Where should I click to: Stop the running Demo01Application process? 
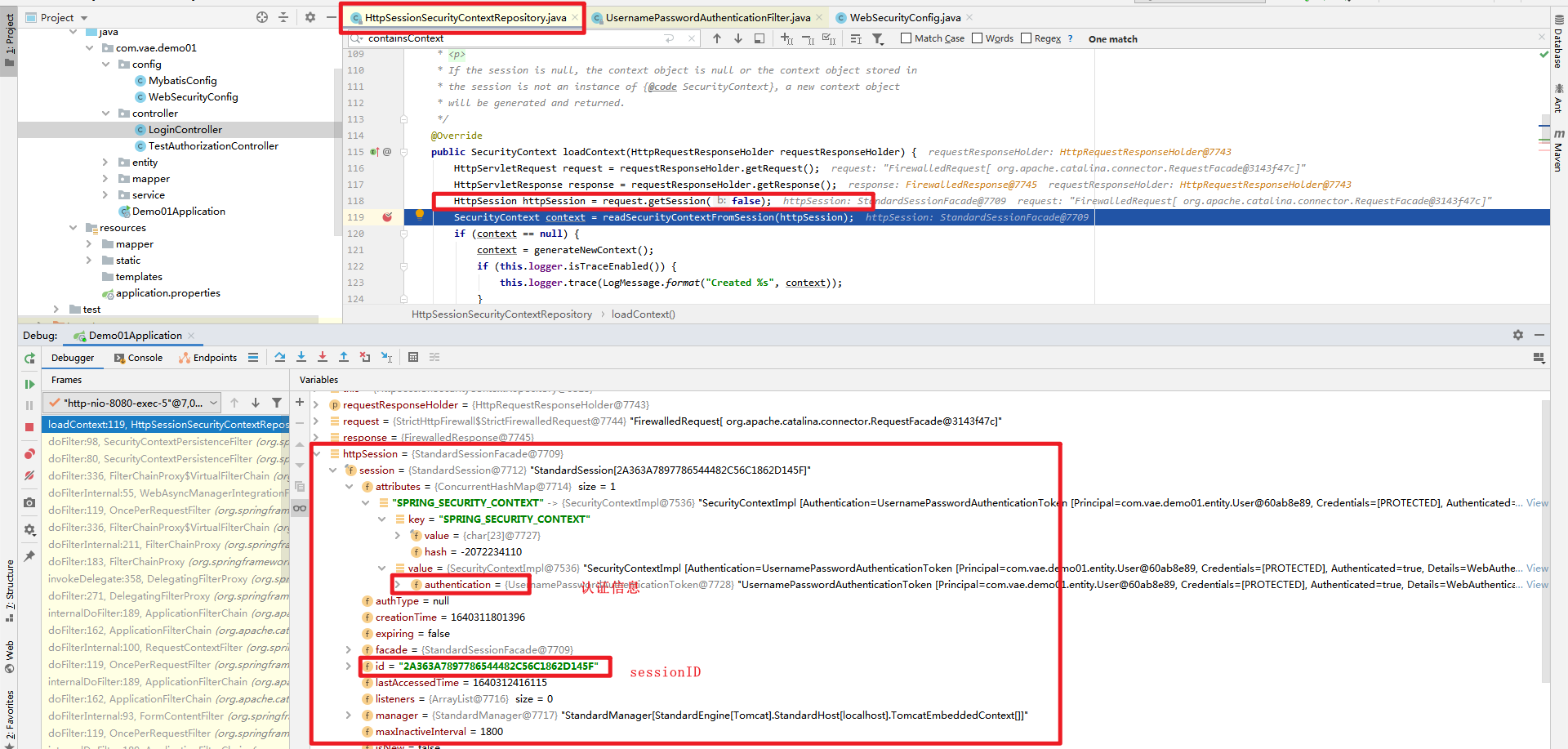[29, 426]
